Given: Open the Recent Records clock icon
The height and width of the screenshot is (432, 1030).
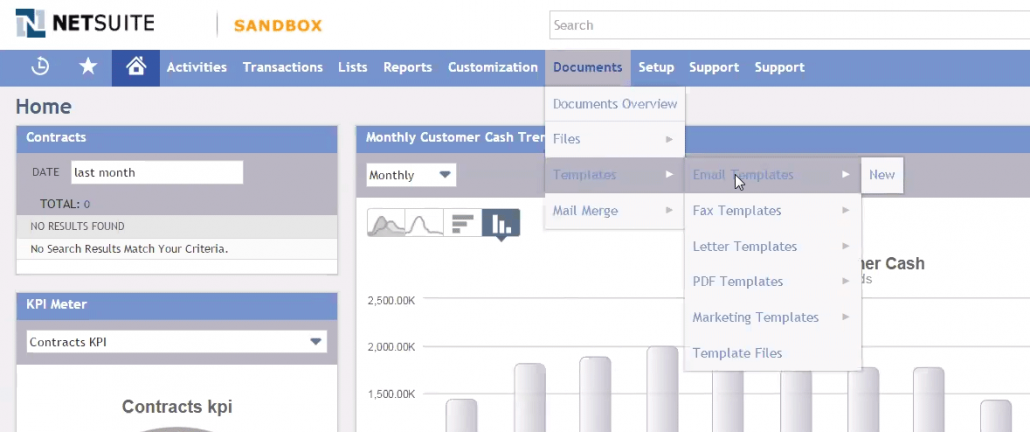Looking at the screenshot, I should (x=40, y=67).
